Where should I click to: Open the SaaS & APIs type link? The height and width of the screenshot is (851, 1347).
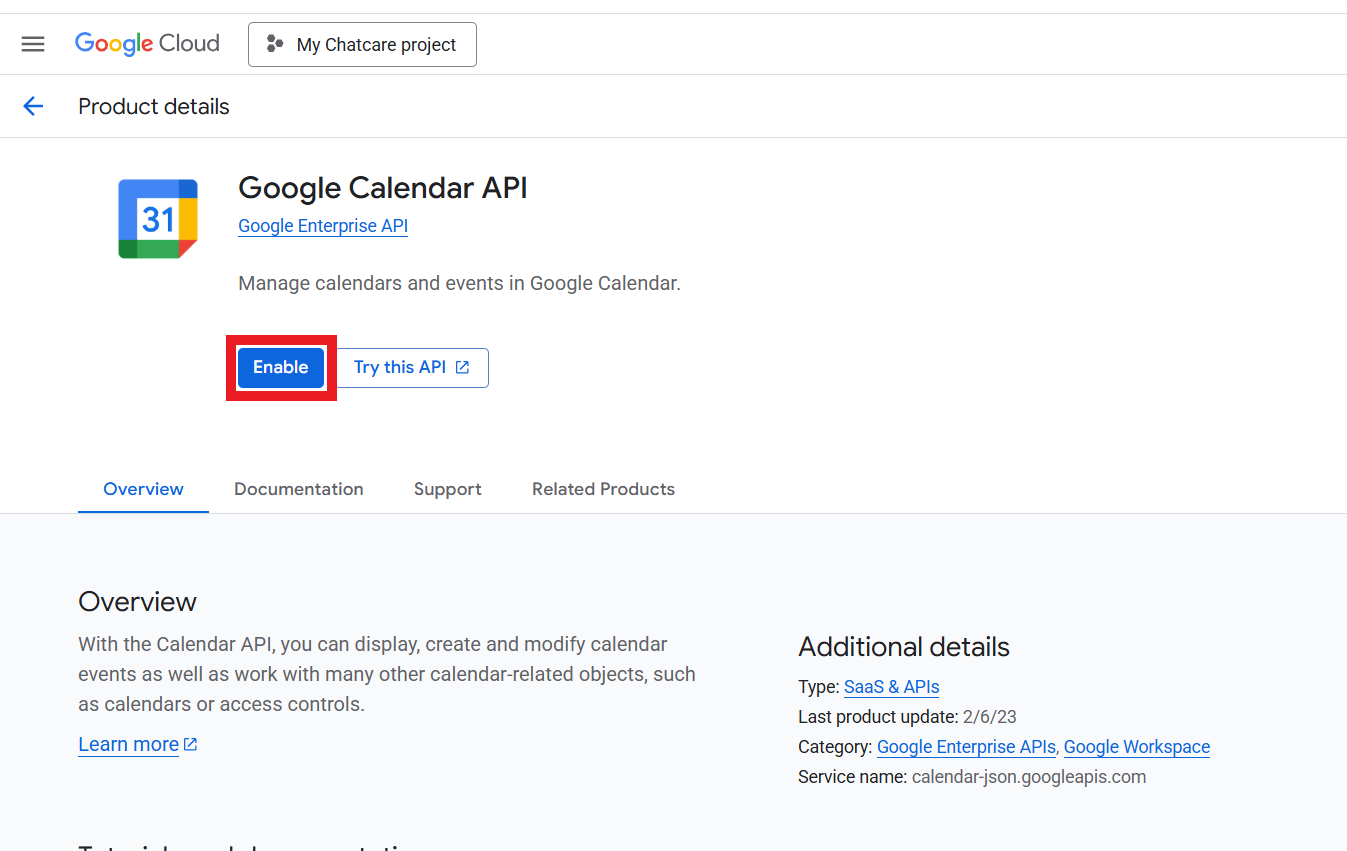pyautogui.click(x=892, y=687)
